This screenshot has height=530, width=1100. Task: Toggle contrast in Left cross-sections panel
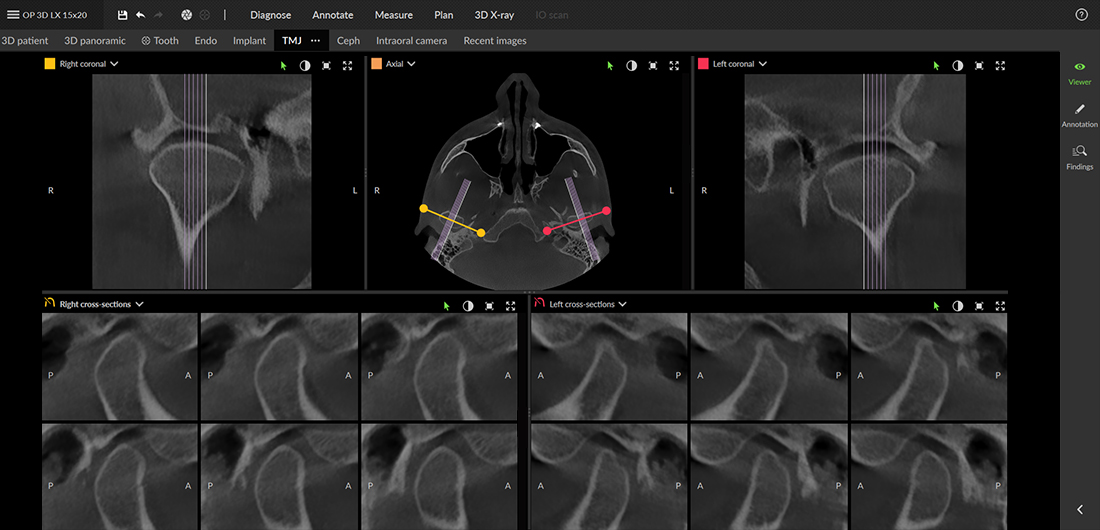pyautogui.click(x=957, y=305)
